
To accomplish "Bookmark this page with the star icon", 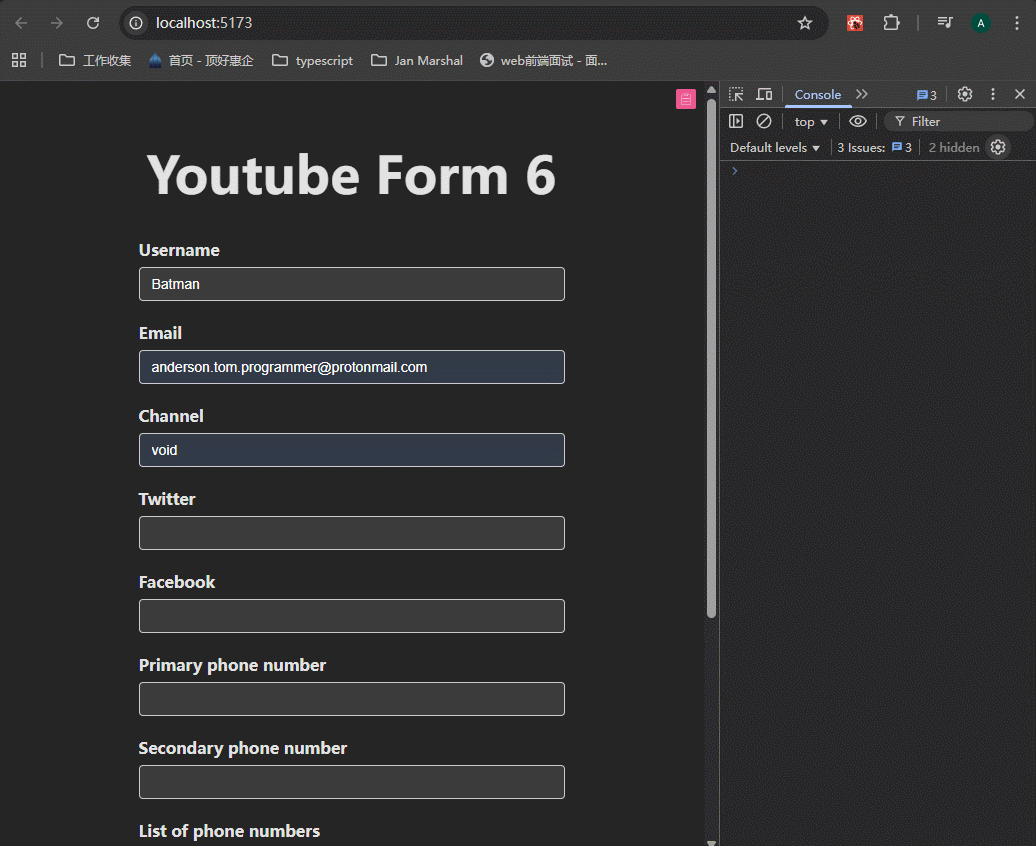I will pos(805,23).
